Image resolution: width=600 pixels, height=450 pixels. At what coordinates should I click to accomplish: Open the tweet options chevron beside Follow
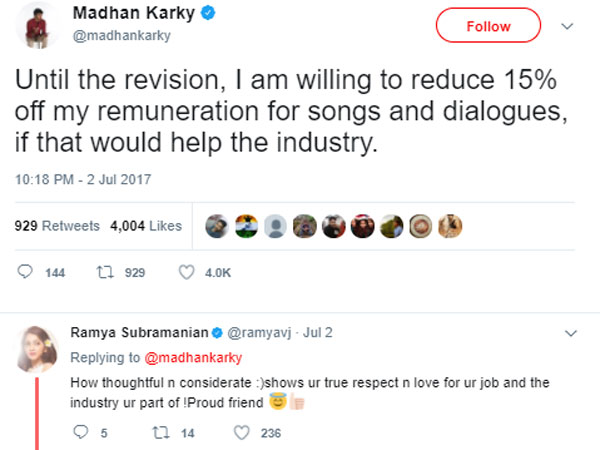[570, 28]
